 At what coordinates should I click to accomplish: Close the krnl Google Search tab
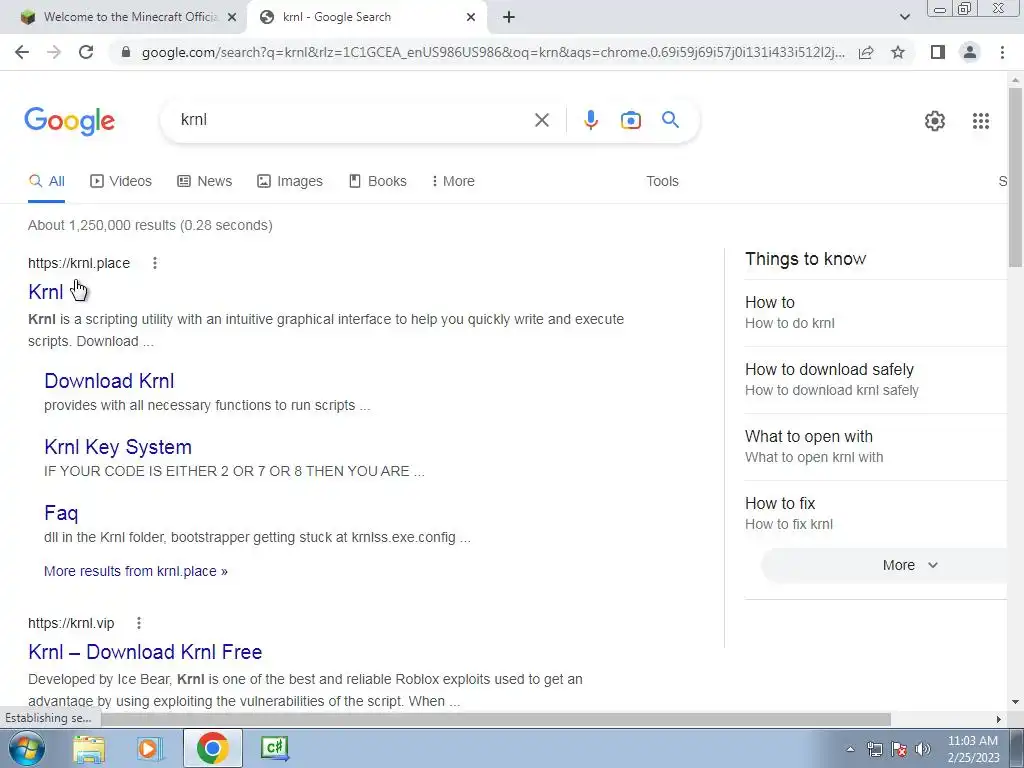(x=471, y=18)
